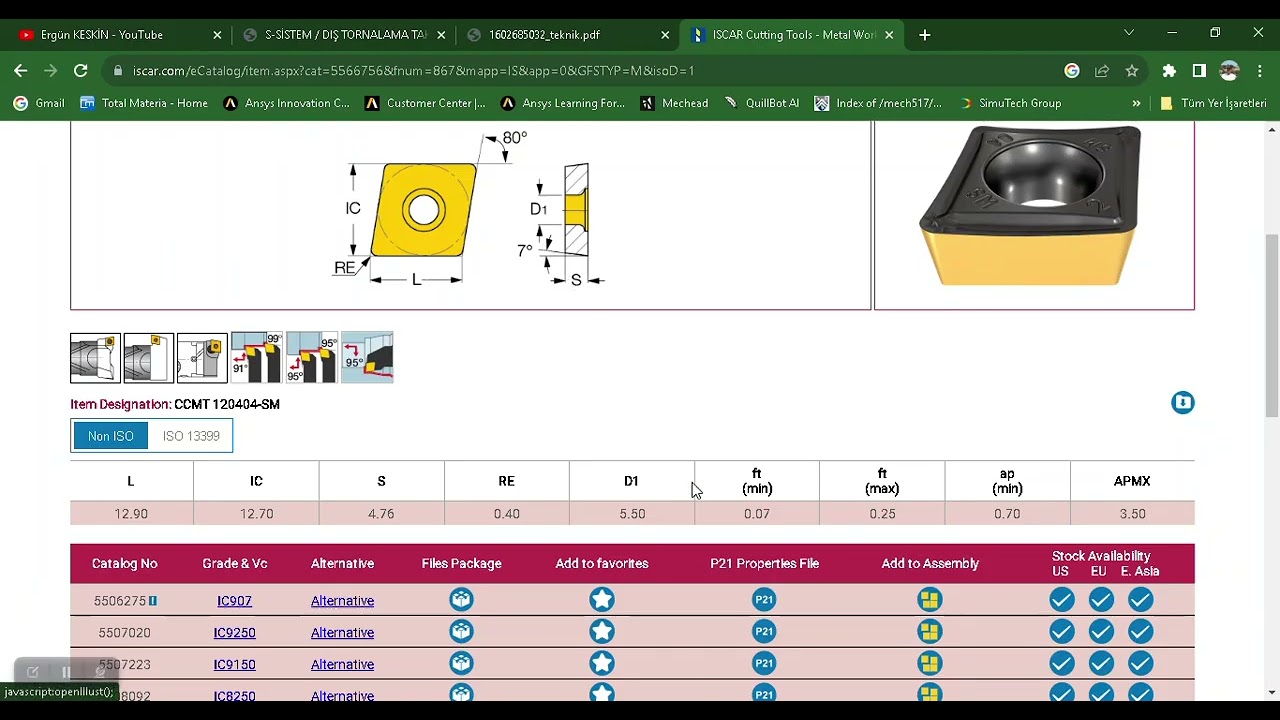
Task: Download P21 properties file for IC907
Action: click(764, 600)
